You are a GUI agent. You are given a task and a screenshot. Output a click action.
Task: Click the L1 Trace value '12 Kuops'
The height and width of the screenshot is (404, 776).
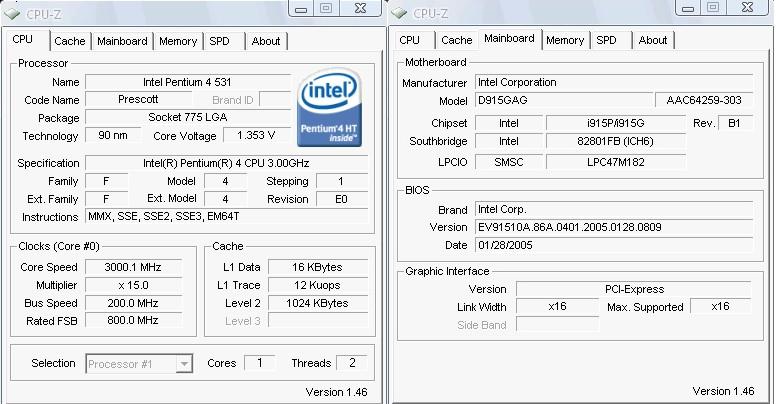318,285
